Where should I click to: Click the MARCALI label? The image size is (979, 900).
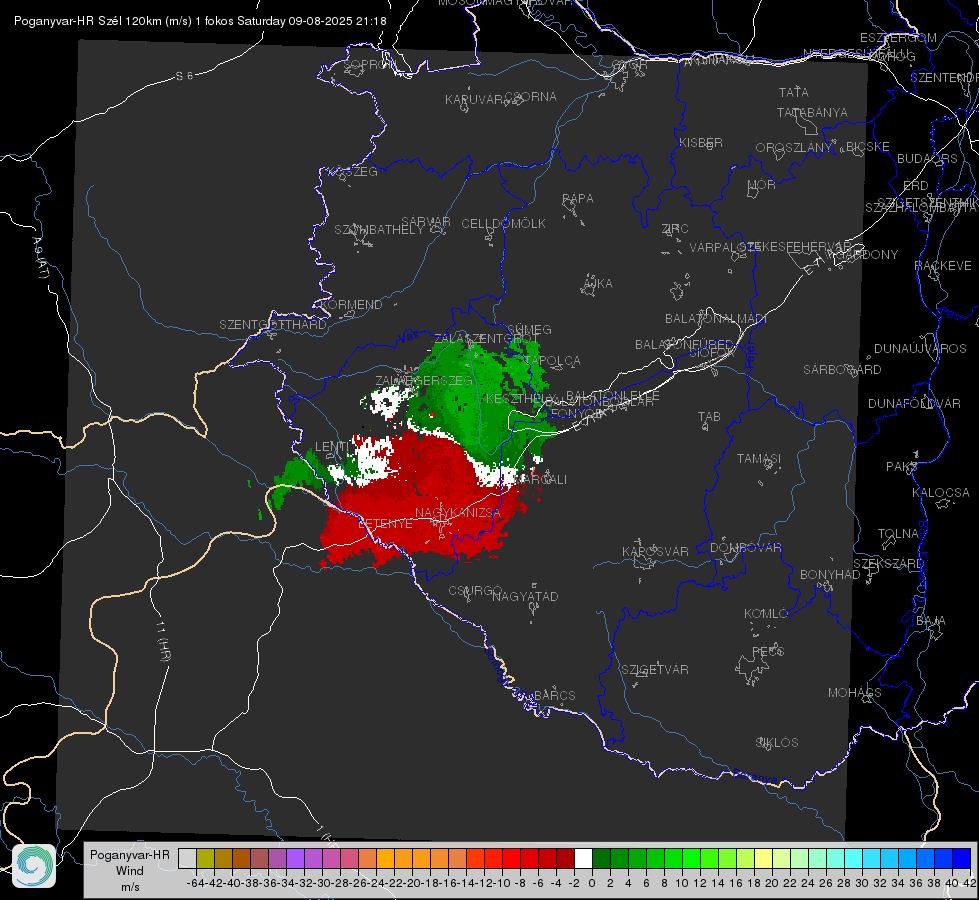pos(542,480)
